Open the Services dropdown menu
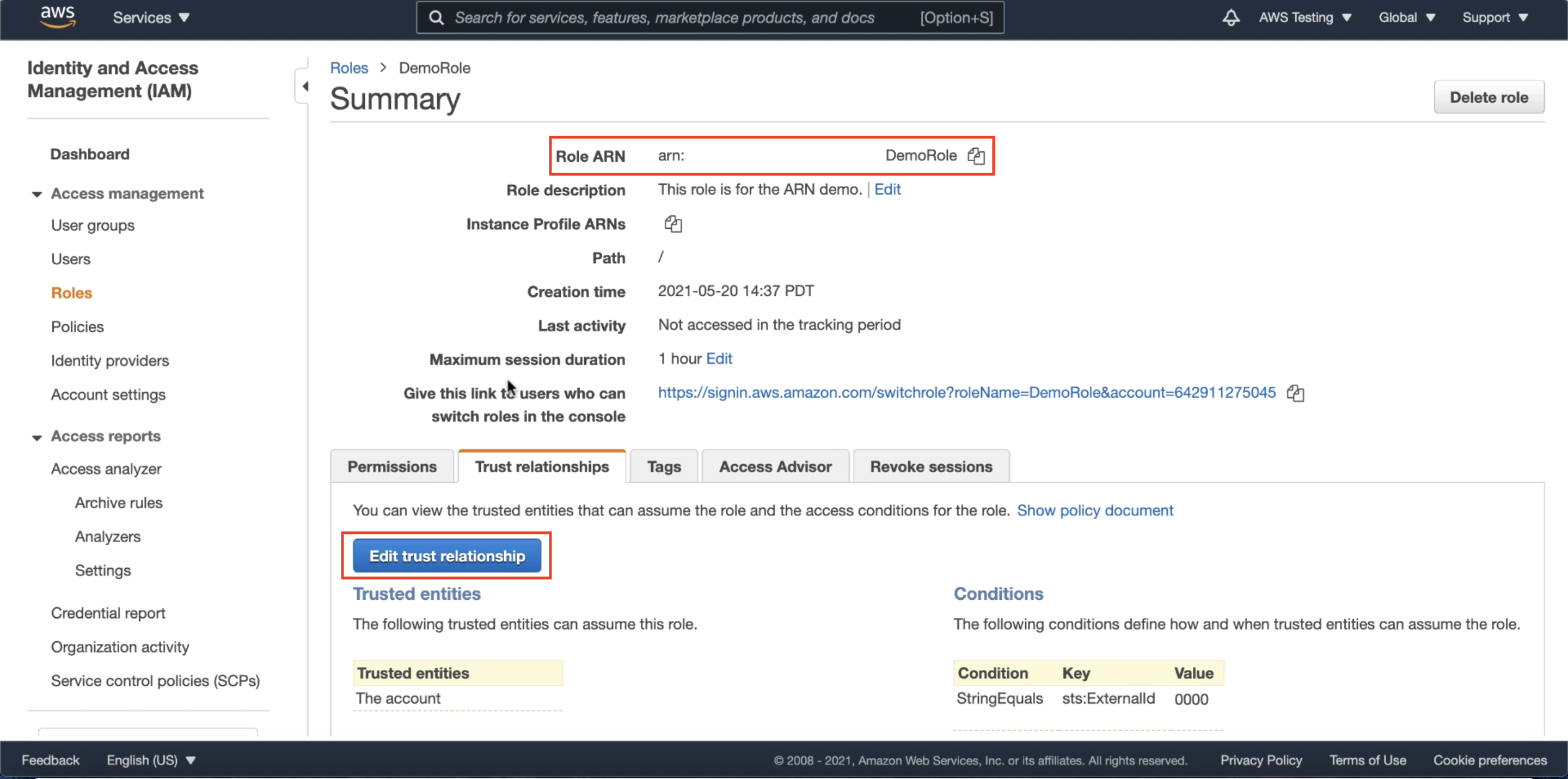1568x779 pixels. point(151,17)
